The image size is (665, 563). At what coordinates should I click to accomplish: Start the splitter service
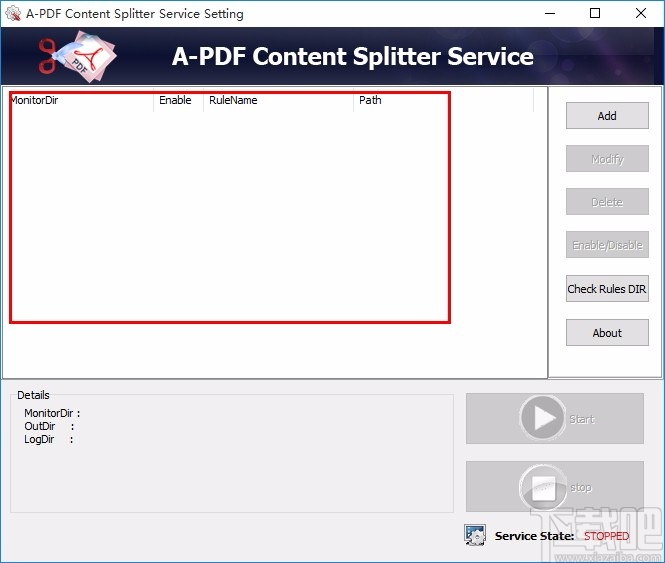pyautogui.click(x=555, y=418)
